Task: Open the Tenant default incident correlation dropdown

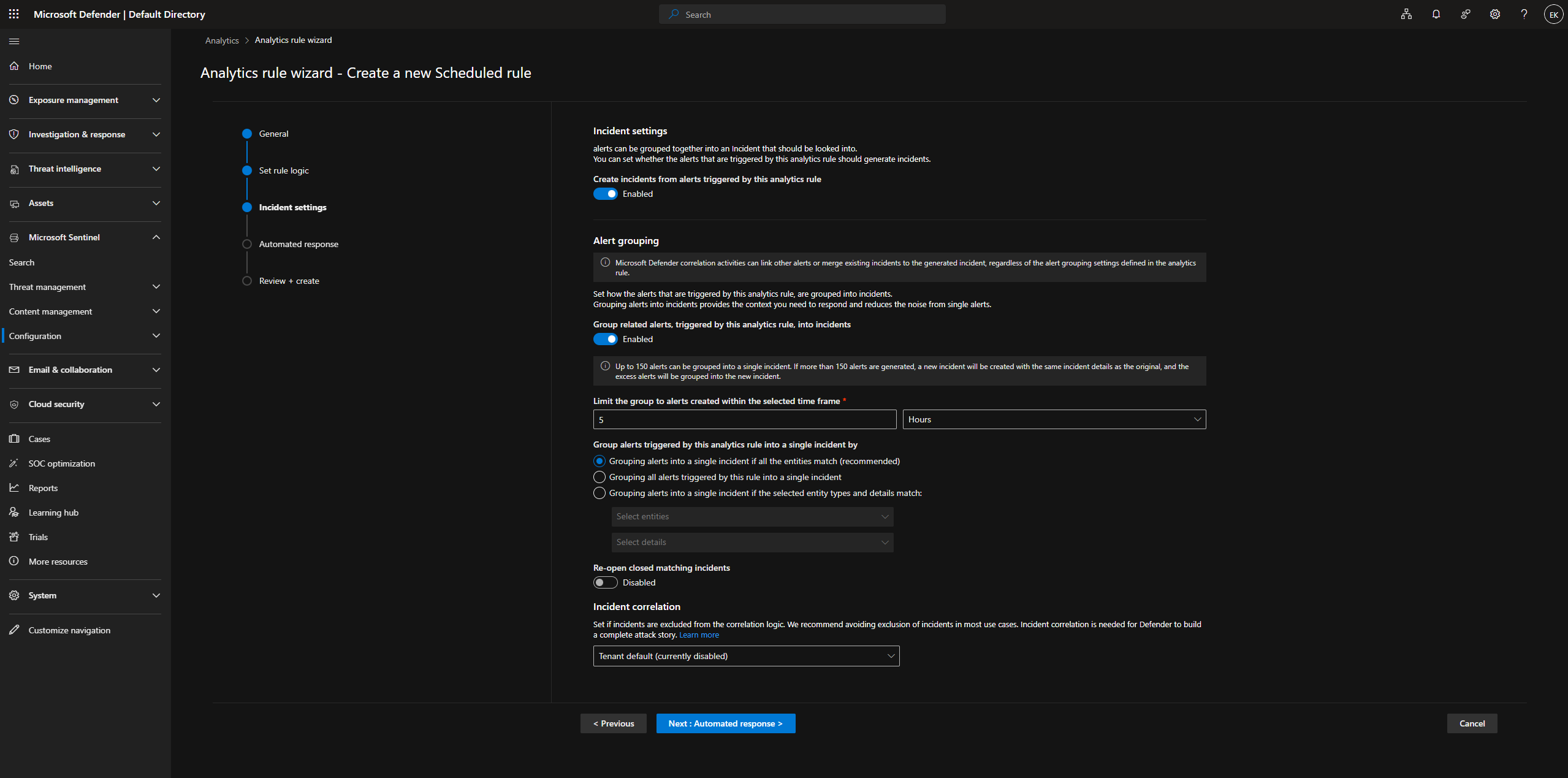Action: (x=746, y=656)
